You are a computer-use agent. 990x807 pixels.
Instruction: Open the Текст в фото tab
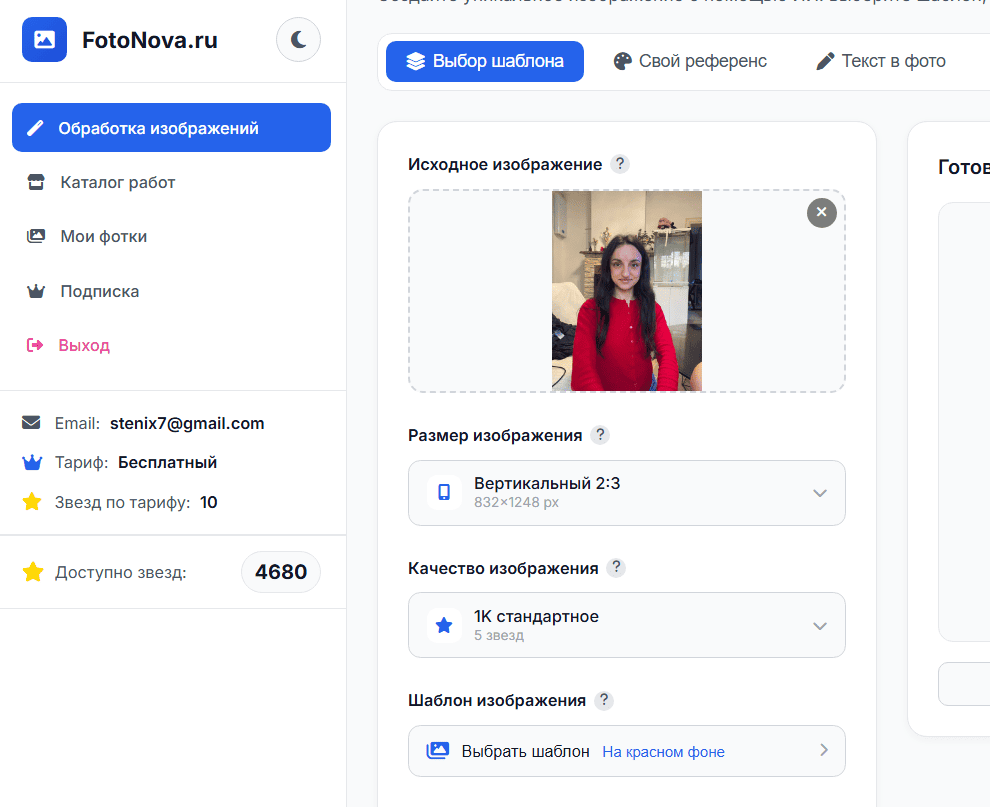click(881, 61)
